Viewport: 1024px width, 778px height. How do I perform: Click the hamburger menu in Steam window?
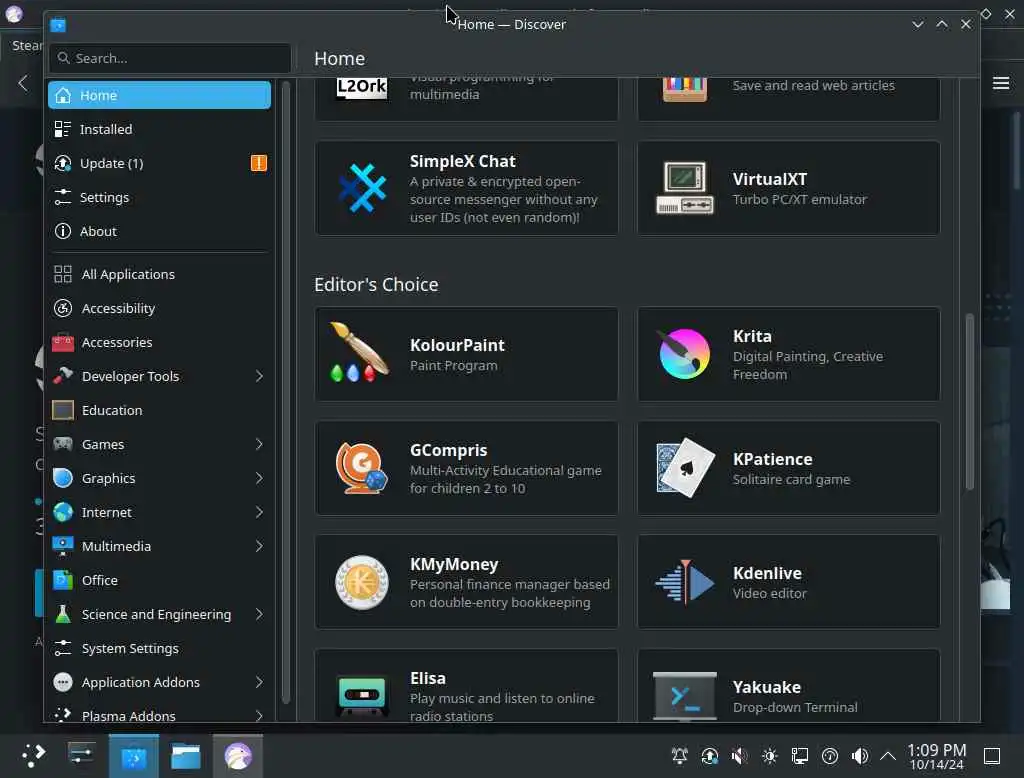pyautogui.click(x=1001, y=83)
